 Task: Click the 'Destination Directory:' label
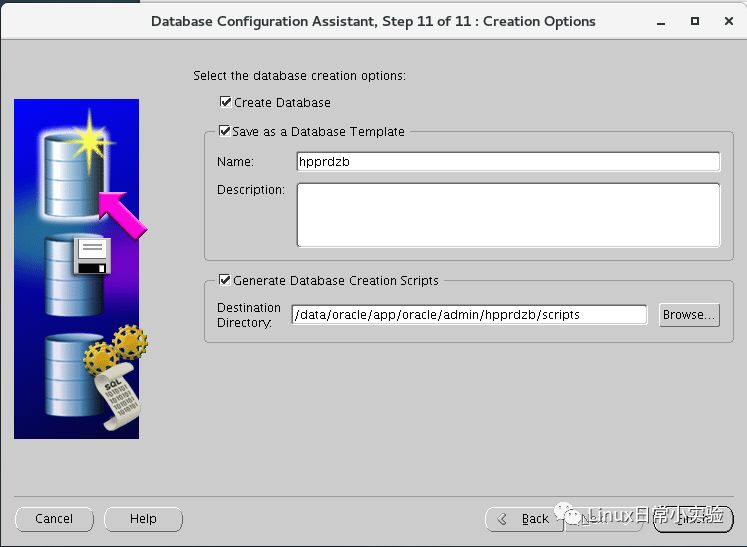[249, 315]
